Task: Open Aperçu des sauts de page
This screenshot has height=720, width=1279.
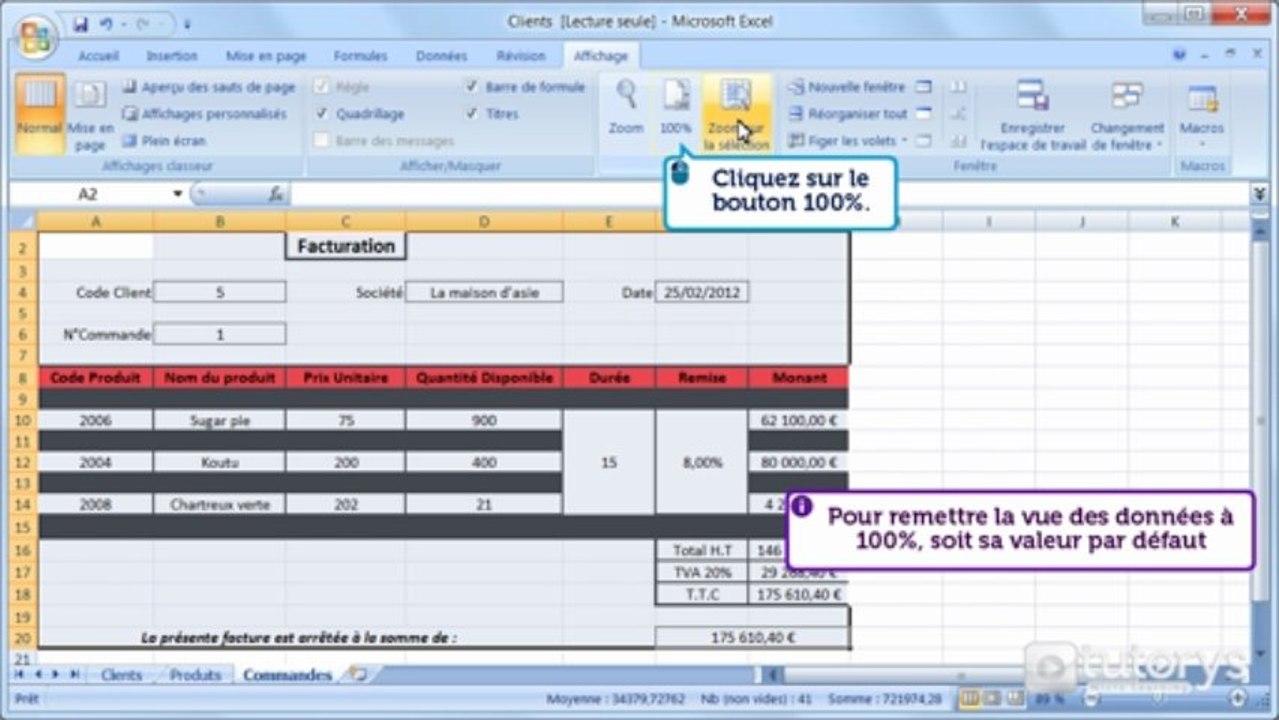Action: (210, 88)
